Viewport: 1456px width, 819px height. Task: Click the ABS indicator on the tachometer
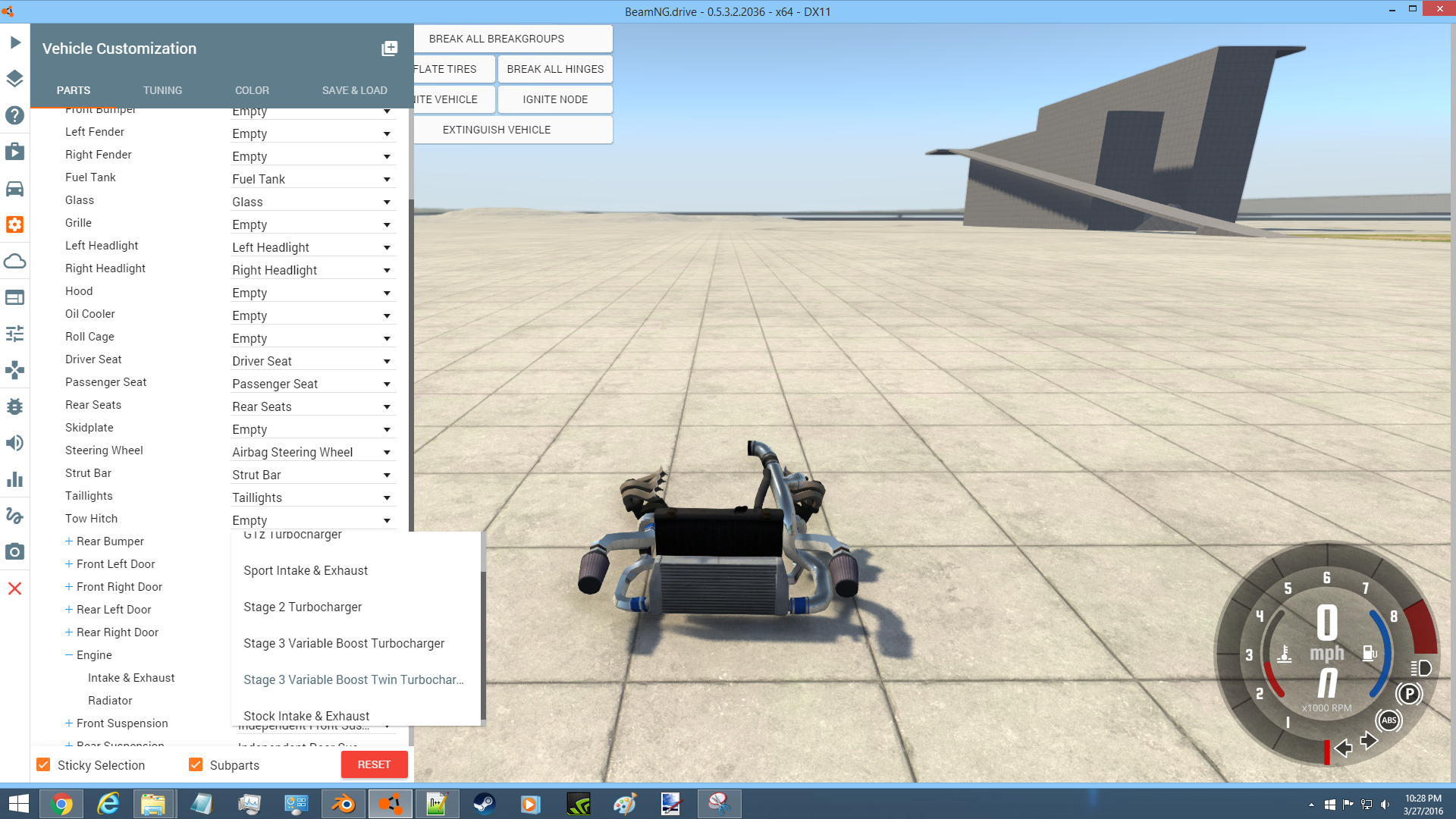1389,720
